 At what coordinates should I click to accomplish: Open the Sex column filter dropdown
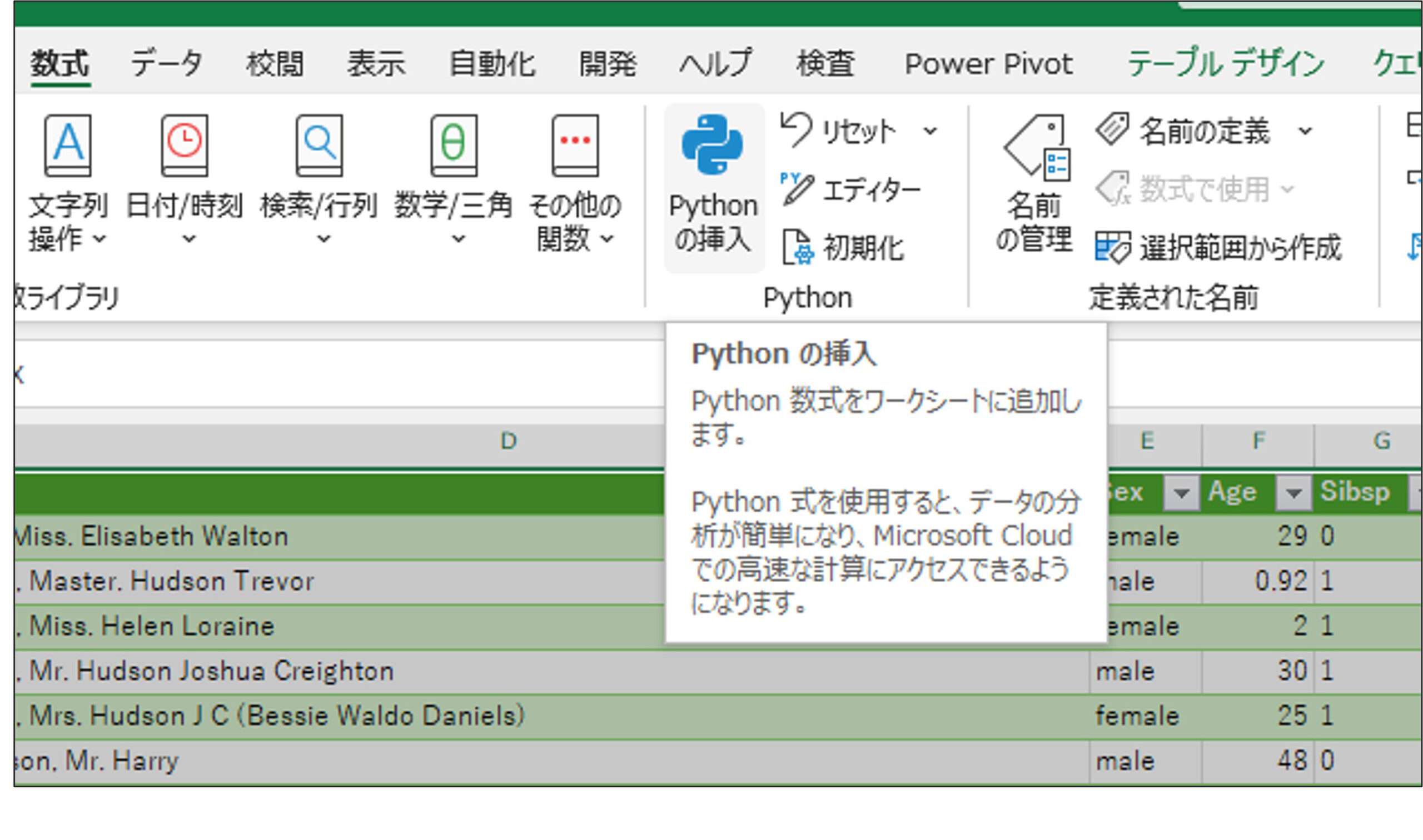[1181, 493]
